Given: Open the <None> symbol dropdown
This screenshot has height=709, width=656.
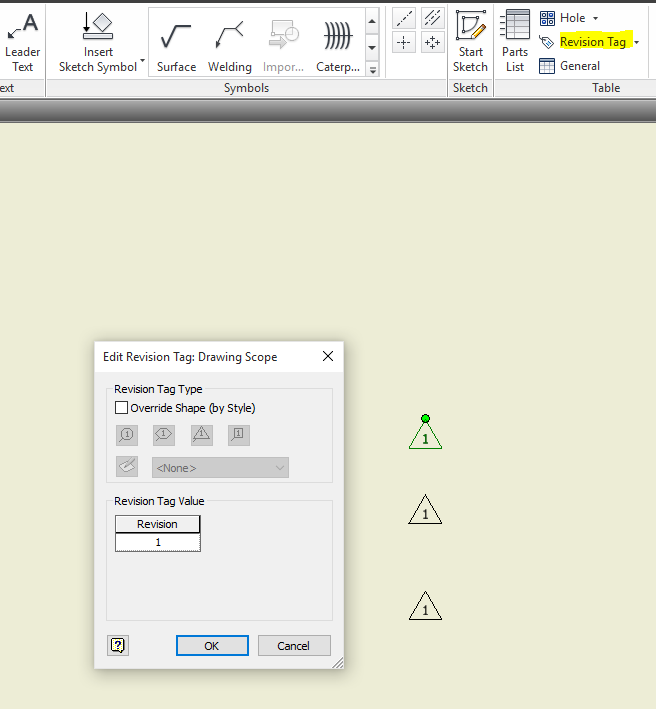Looking at the screenshot, I should 220,468.
